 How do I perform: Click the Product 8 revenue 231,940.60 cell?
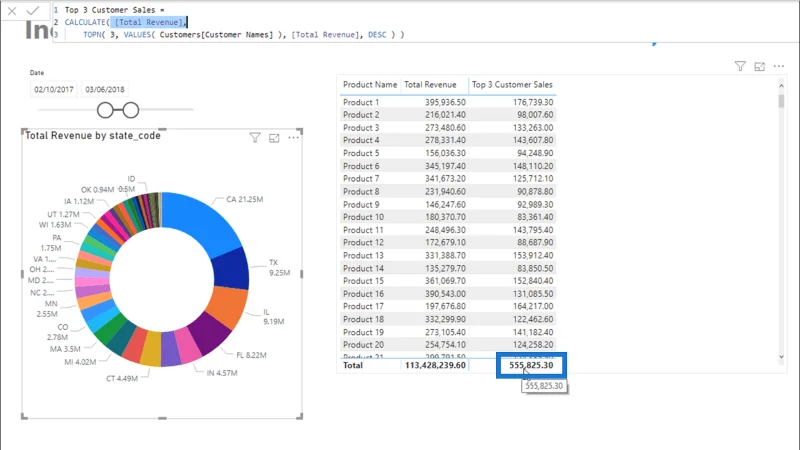pos(445,191)
